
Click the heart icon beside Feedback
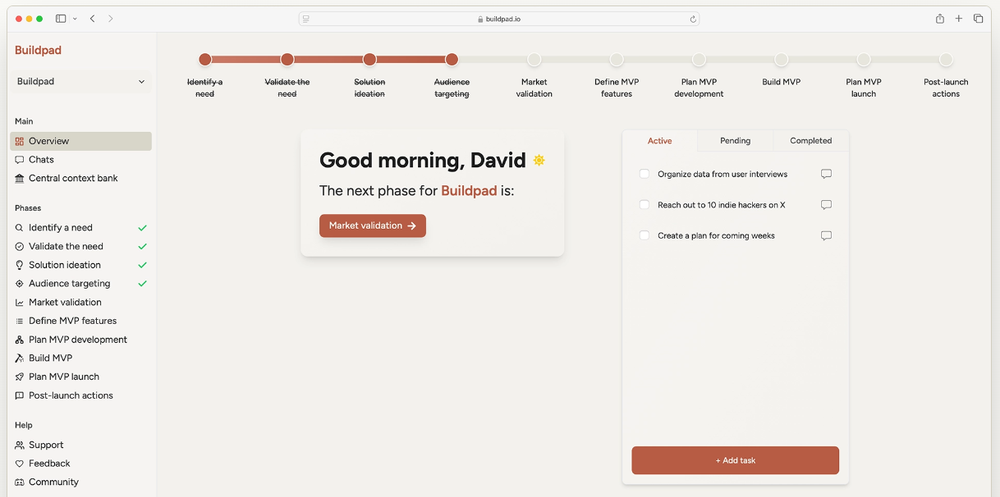(19, 464)
